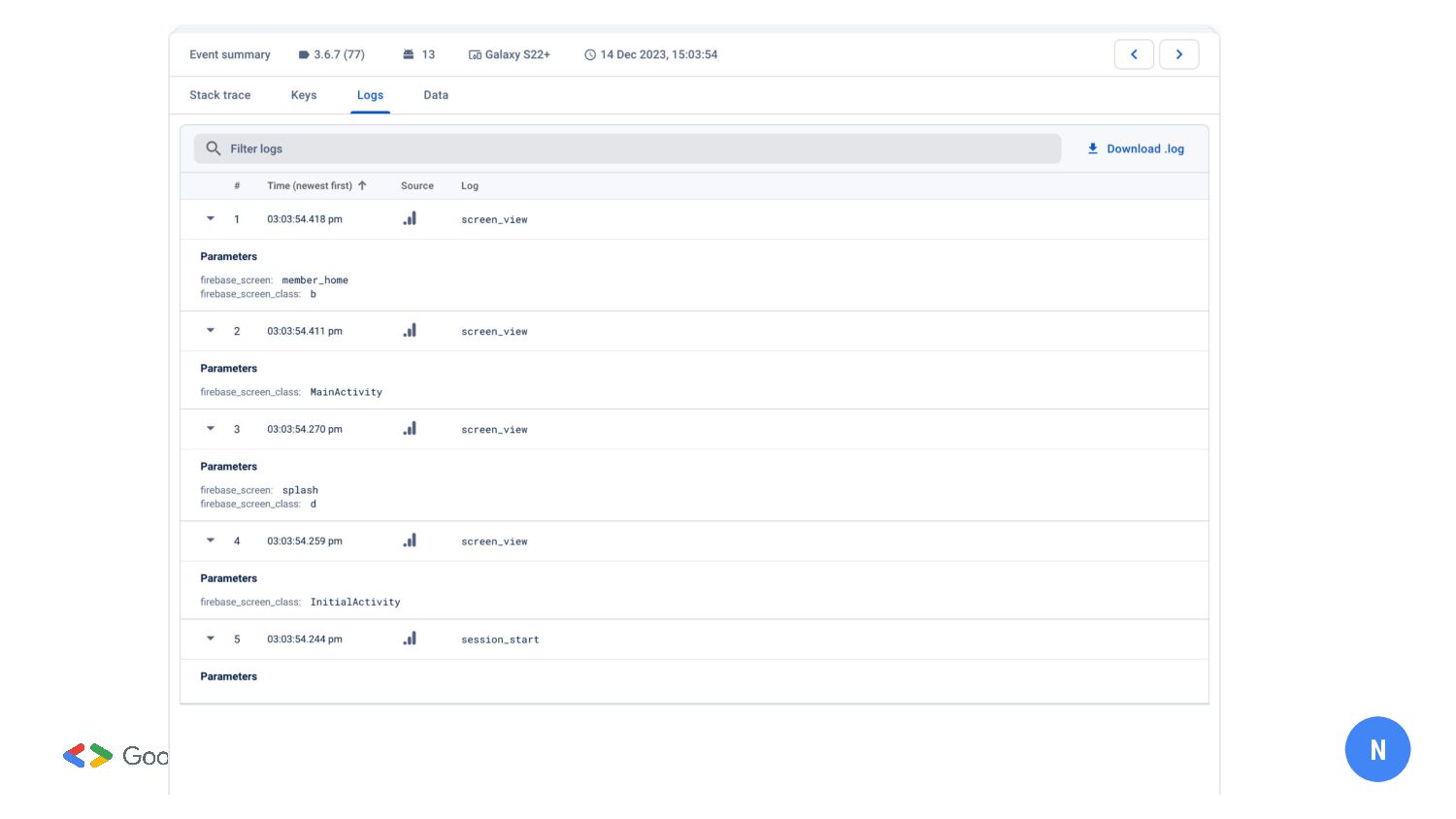Click the screen_view log text in row 2
Image resolution: width=1456 pixels, height=819 pixels.
[x=494, y=331]
